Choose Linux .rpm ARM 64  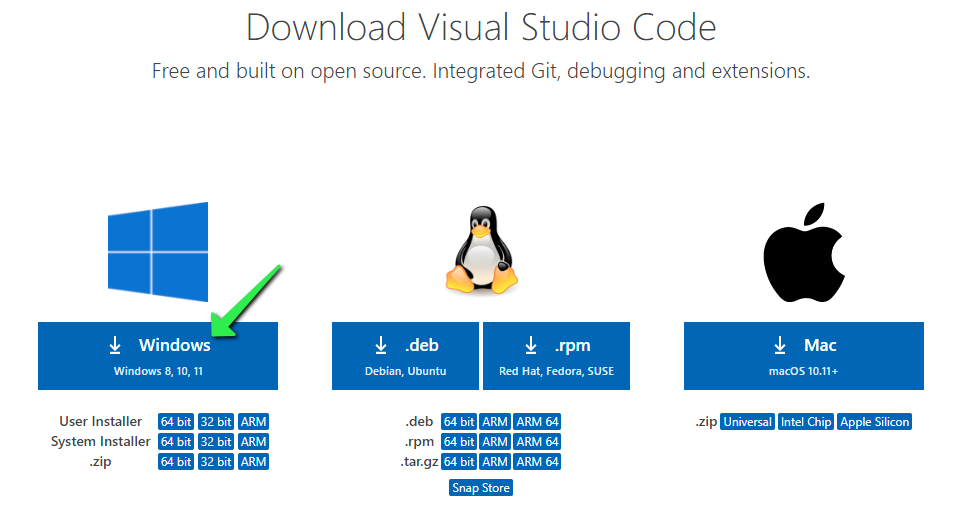(538, 442)
